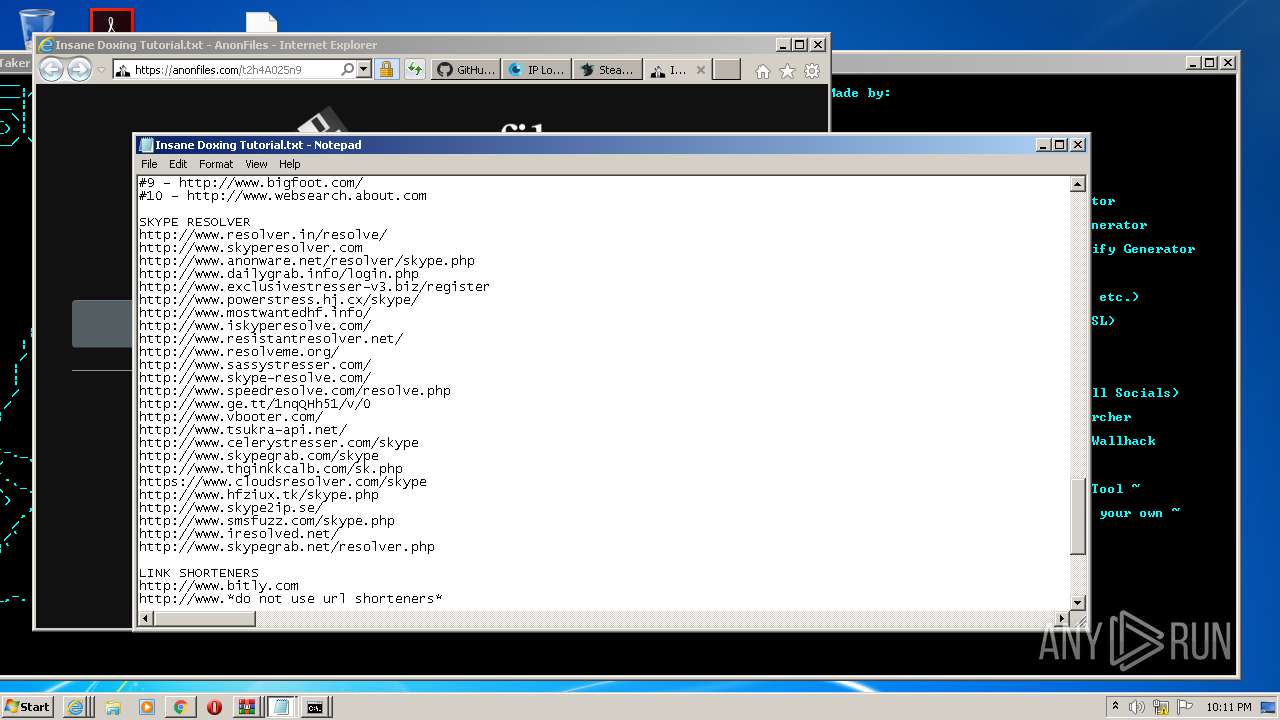This screenshot has width=1280, height=720.
Task: Click the skype2ip.se line
Action: coord(231,508)
